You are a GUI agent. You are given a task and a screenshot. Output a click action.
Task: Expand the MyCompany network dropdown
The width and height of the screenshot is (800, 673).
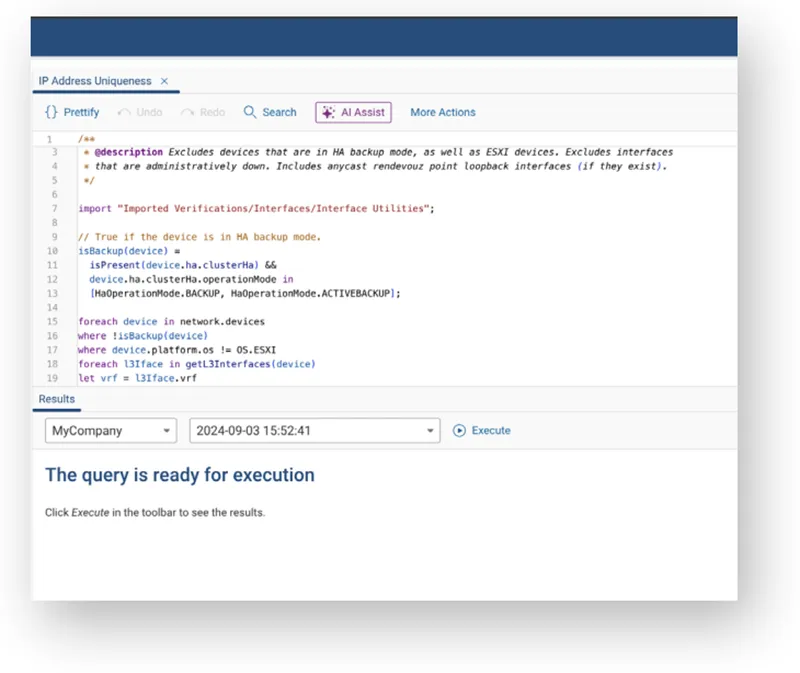click(110, 431)
